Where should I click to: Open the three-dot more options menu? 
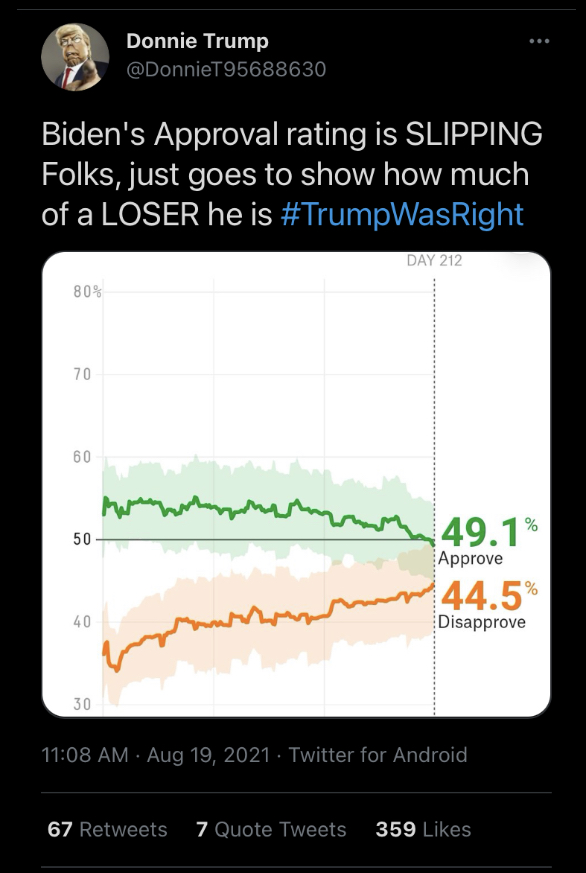(539, 41)
